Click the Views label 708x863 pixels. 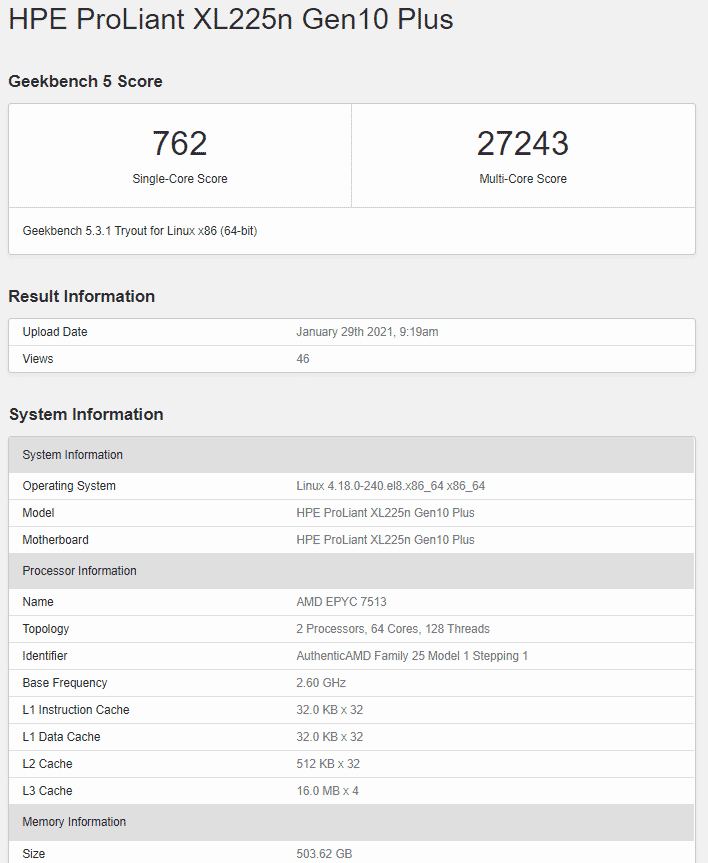[38, 359]
